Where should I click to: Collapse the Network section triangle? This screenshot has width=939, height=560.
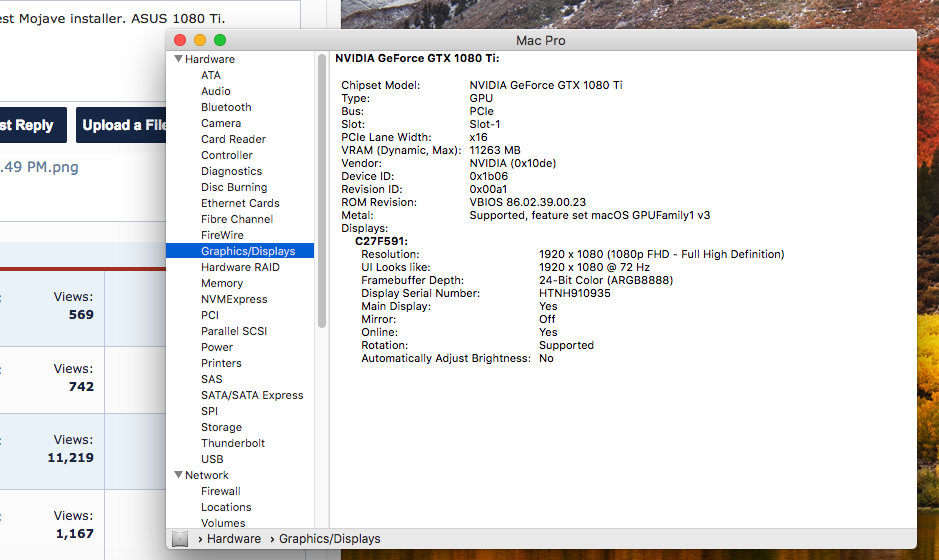point(178,474)
